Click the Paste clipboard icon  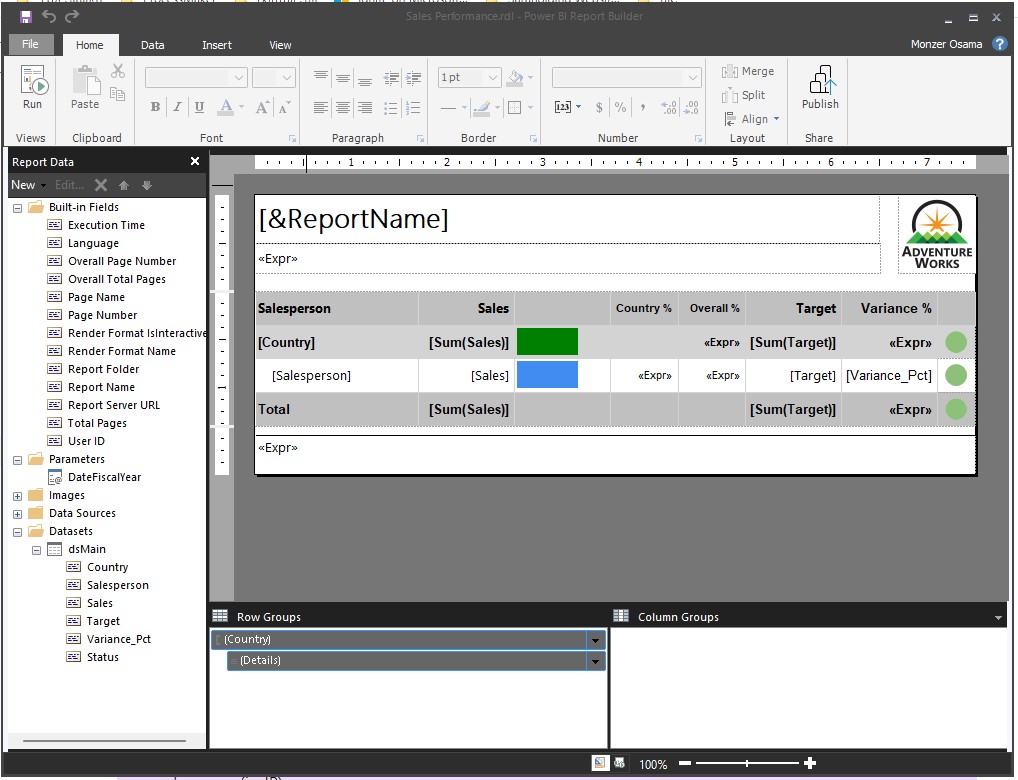coord(85,84)
